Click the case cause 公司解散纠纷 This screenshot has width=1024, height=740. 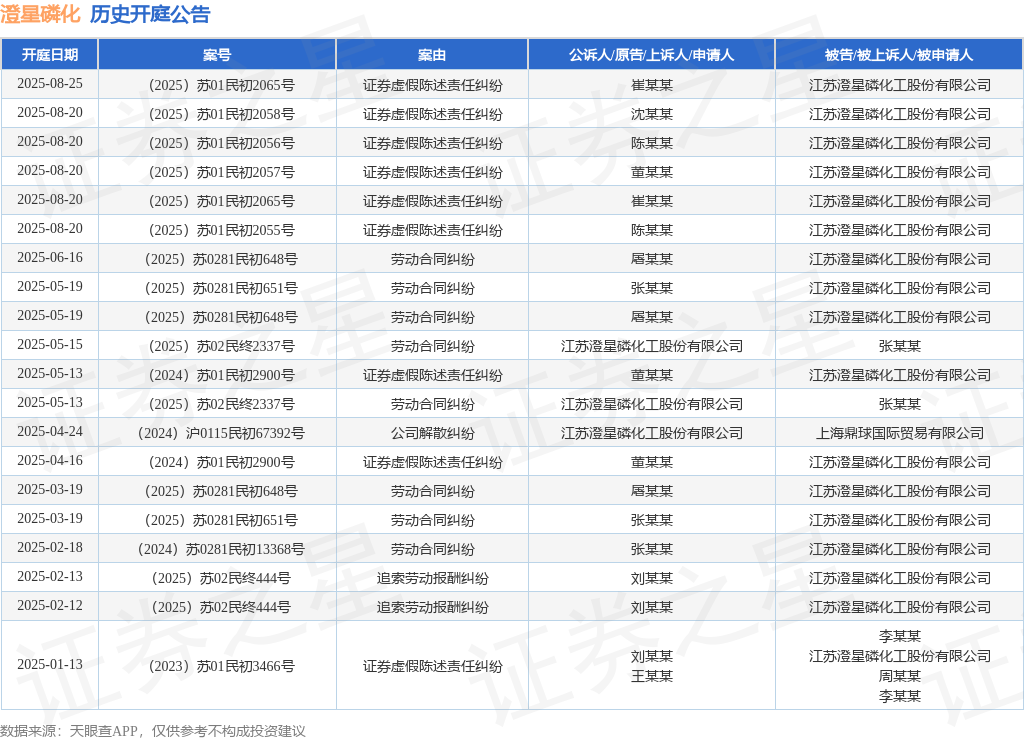[x=432, y=433]
